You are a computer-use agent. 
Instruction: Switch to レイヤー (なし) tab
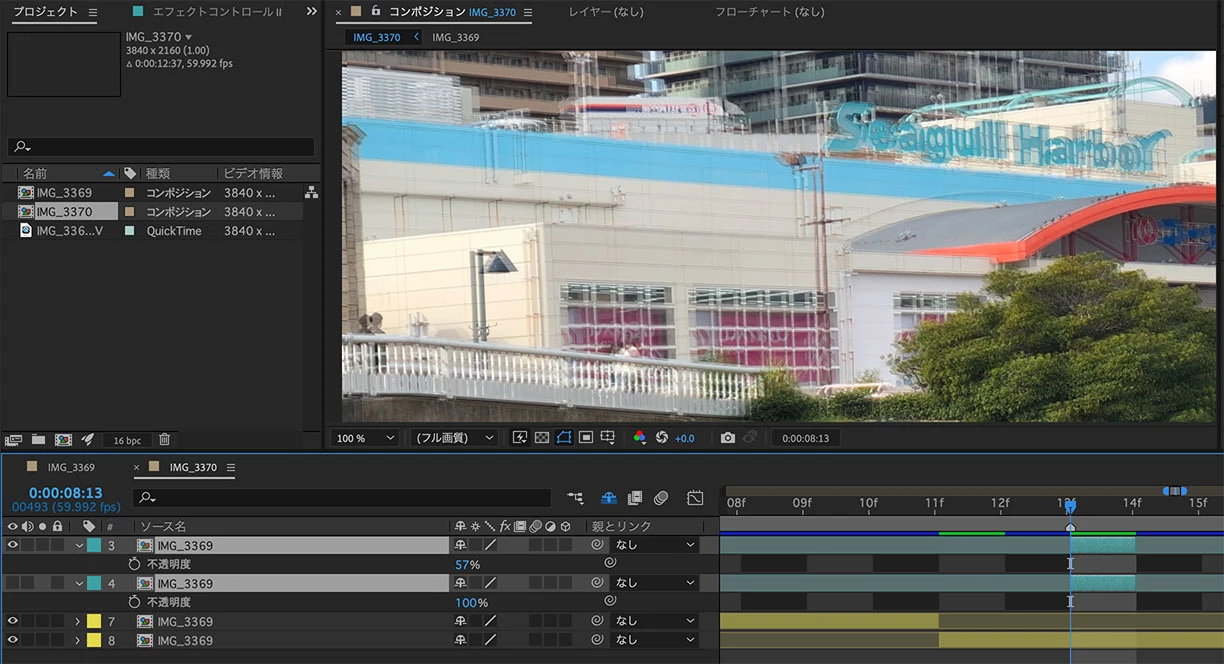[606, 12]
